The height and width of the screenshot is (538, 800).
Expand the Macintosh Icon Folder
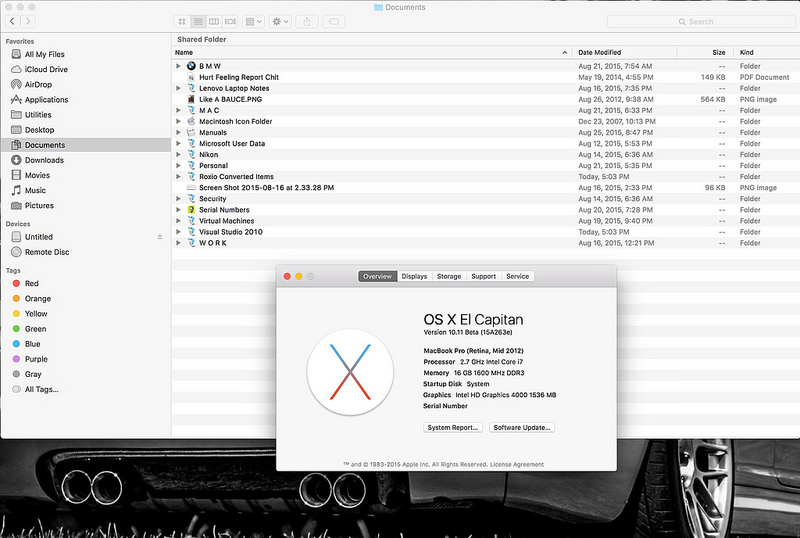pyautogui.click(x=178, y=121)
